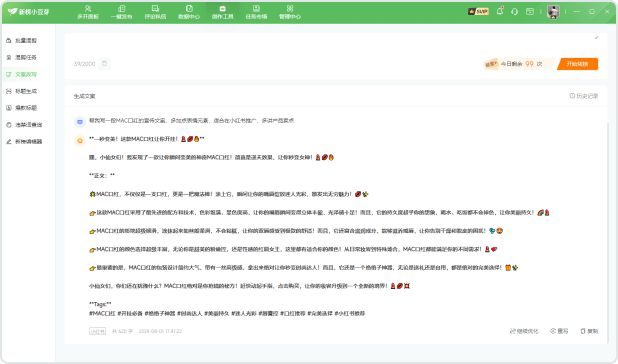Open the 多开面板 tab in top bar

tap(88, 12)
